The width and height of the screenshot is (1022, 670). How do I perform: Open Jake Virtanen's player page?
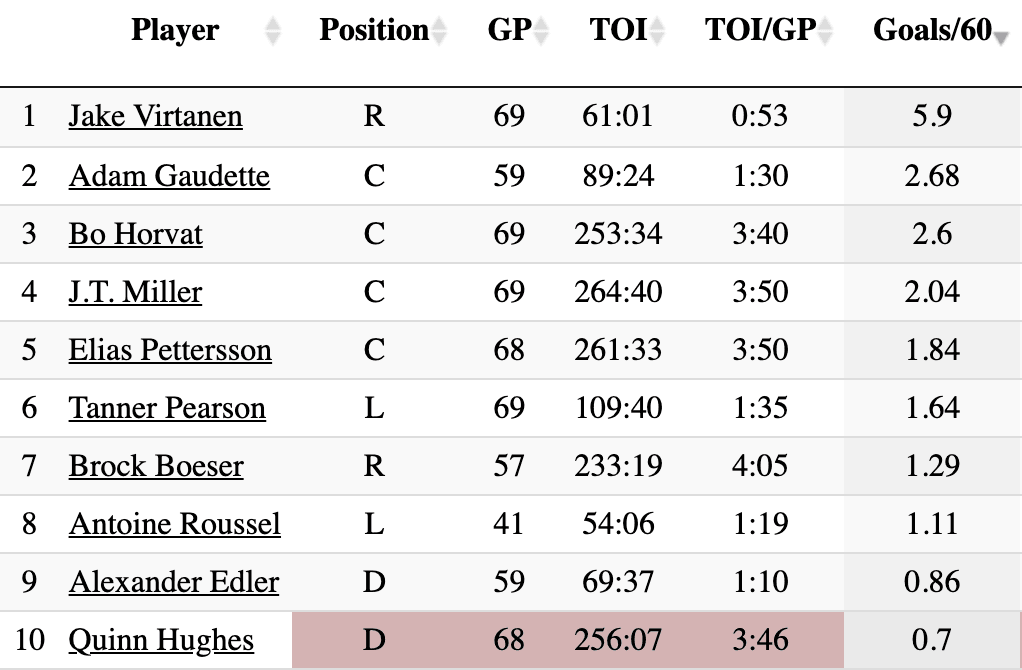[x=155, y=116]
